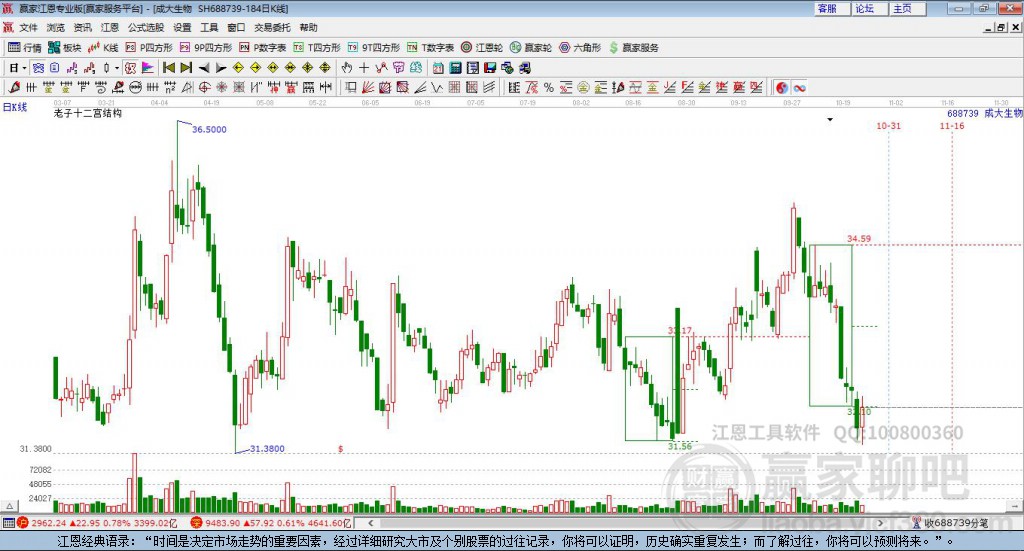Toggle the infinity symbol icon
The image size is (1024, 551).
tap(799, 87)
